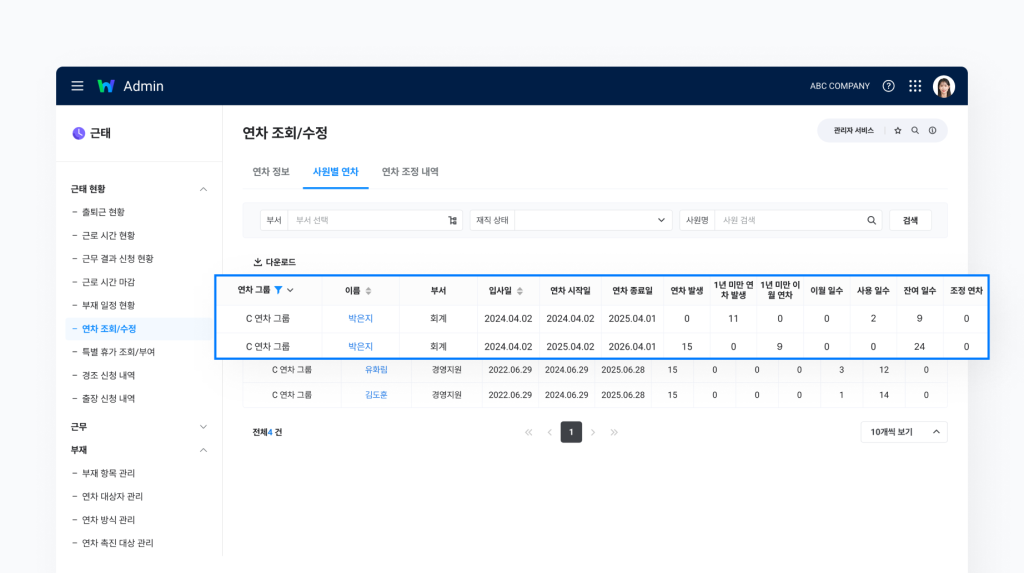The height and width of the screenshot is (573, 1024).
Task: Open 연차 방식 관리 in sidebar
Action: pos(108,520)
